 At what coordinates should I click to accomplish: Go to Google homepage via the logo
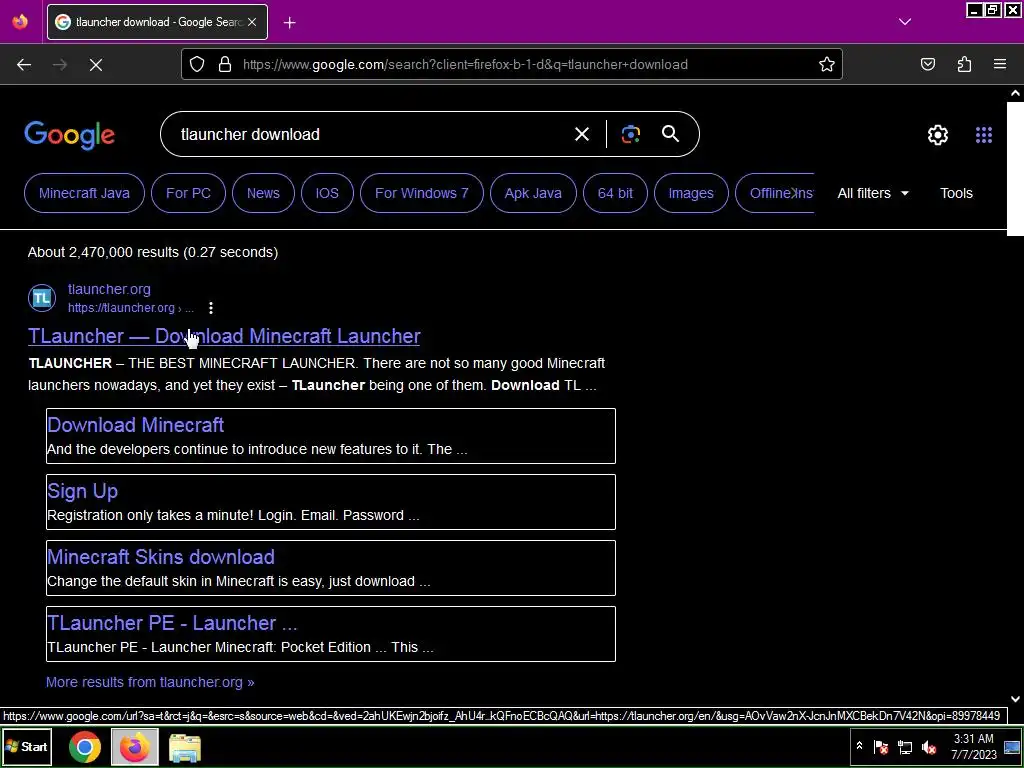(69, 135)
